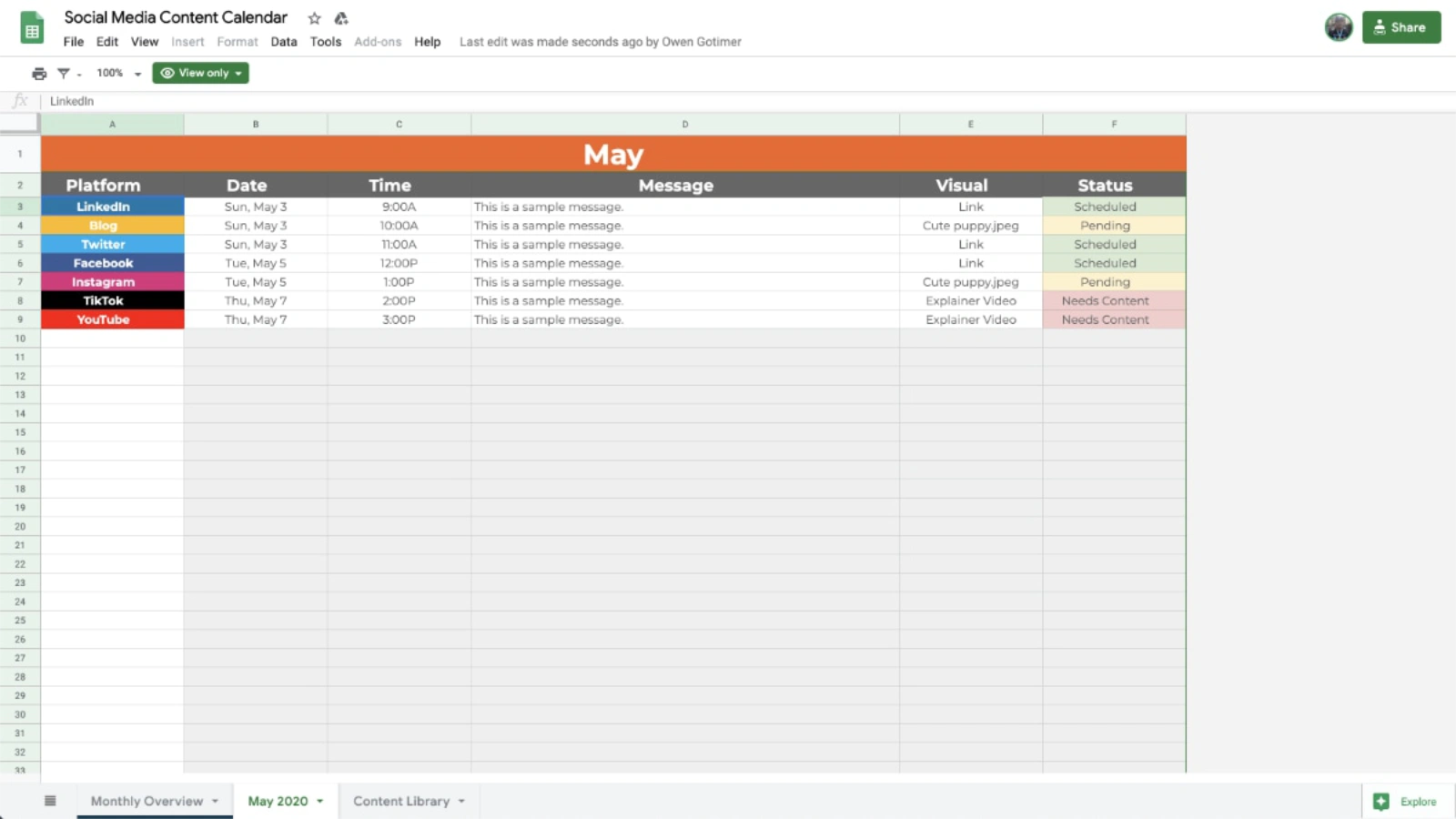Open the View only mode dropdown
This screenshot has height=819, width=1456.
tap(200, 73)
